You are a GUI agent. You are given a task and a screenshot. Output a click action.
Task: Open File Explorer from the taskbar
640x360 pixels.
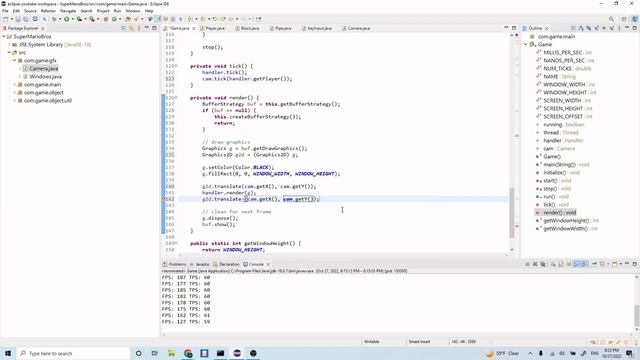[x=171, y=353]
